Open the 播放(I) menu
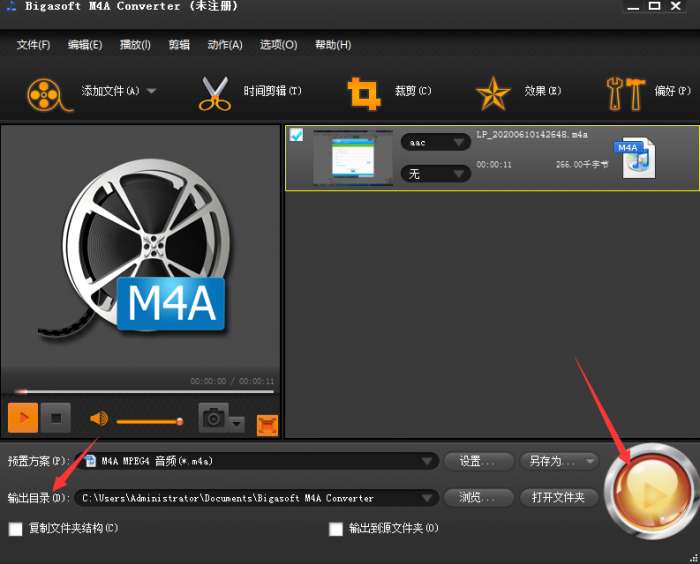This screenshot has width=700, height=564. click(x=135, y=45)
